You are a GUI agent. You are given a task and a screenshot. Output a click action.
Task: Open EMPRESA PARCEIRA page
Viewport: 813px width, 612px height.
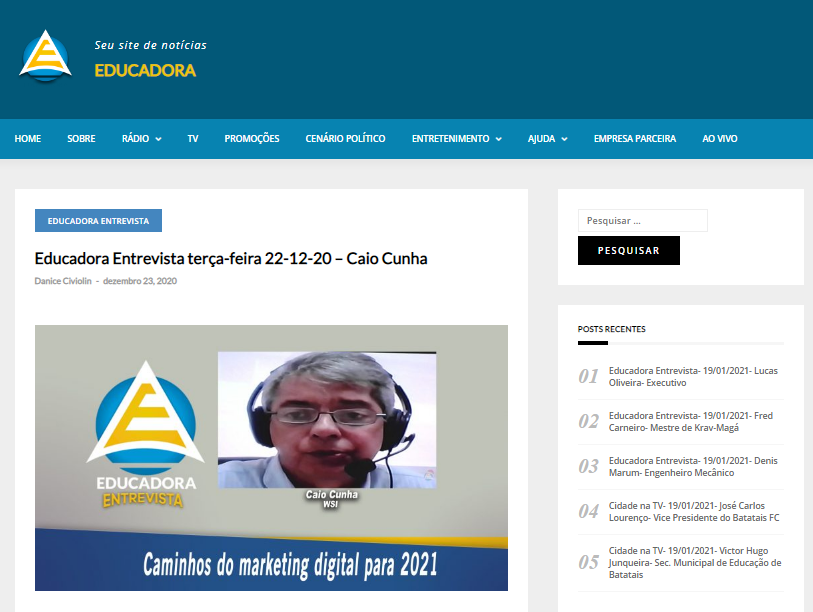(634, 139)
